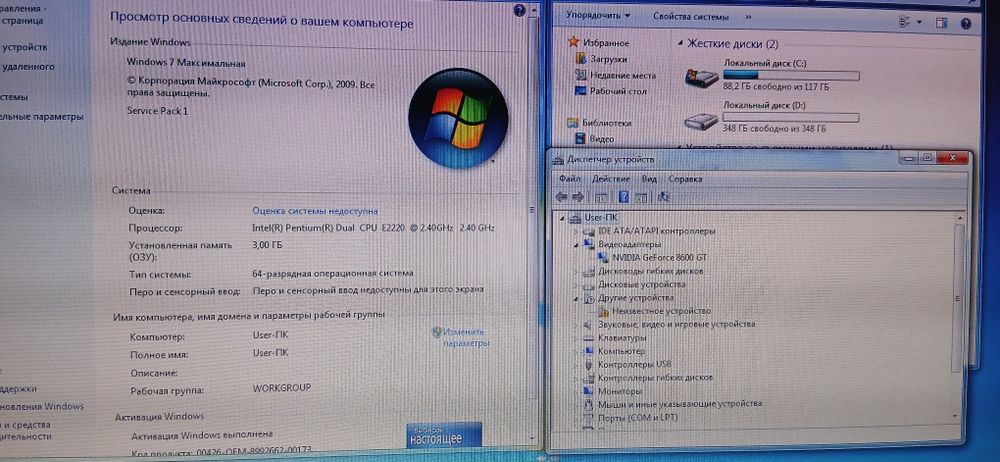Viewport: 1000px width, 462px height.
Task: Click the Клавиатуры keyboard icon
Action: pos(590,338)
